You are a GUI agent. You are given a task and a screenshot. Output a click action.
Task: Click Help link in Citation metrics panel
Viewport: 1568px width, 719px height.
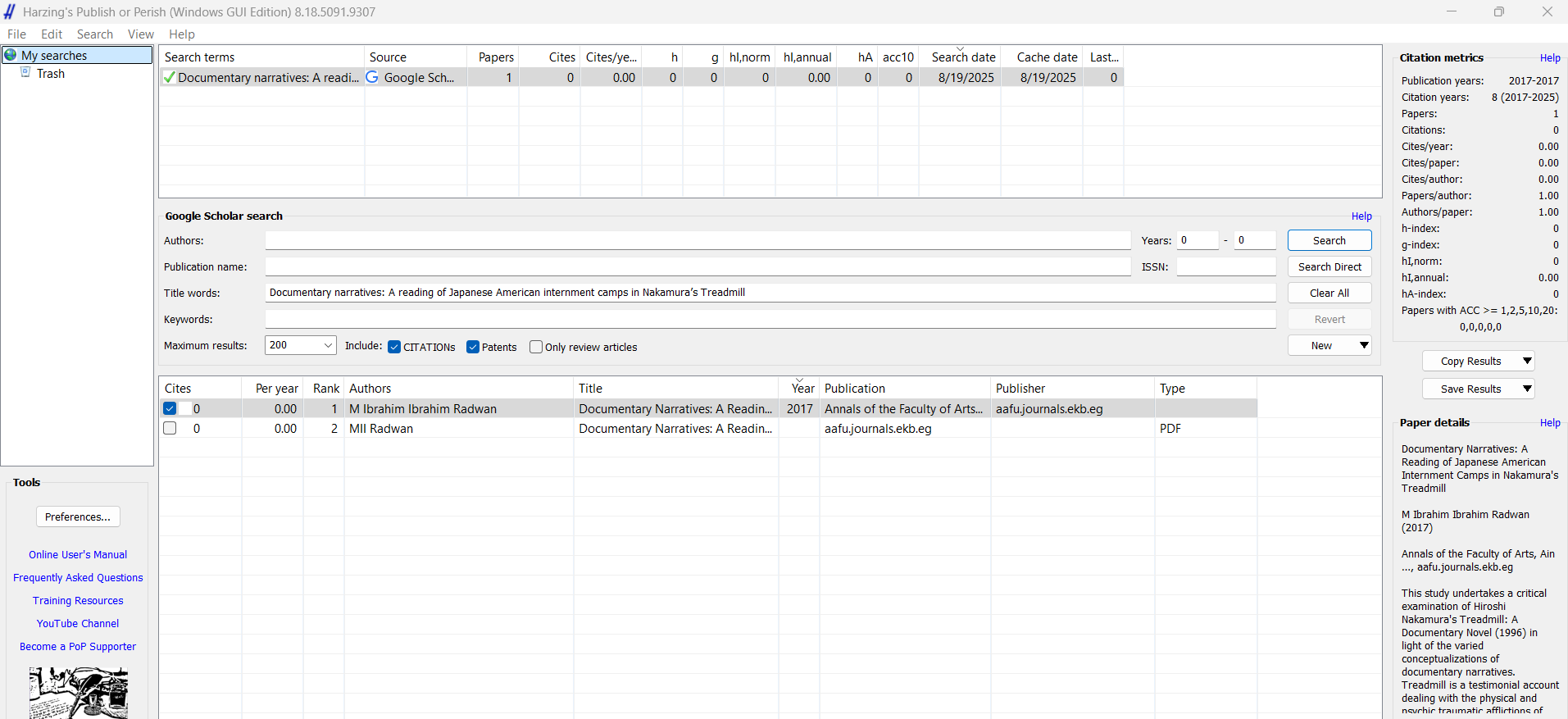pos(1549,57)
